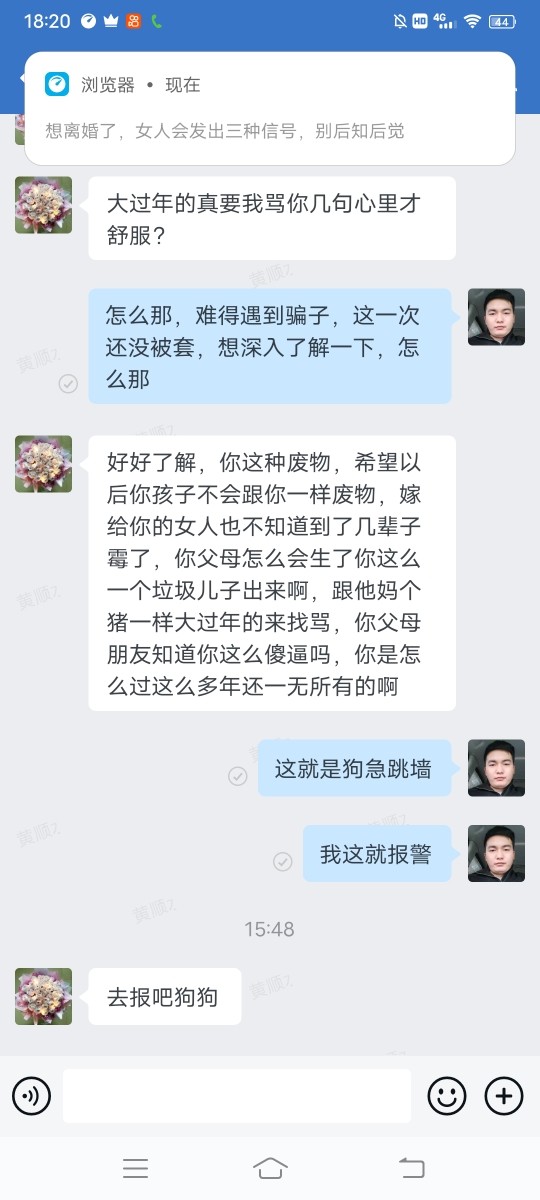Viewport: 540px width, 1200px height.
Task: Tap the checkmark beside the 怎么那 message
Action: click(x=68, y=384)
